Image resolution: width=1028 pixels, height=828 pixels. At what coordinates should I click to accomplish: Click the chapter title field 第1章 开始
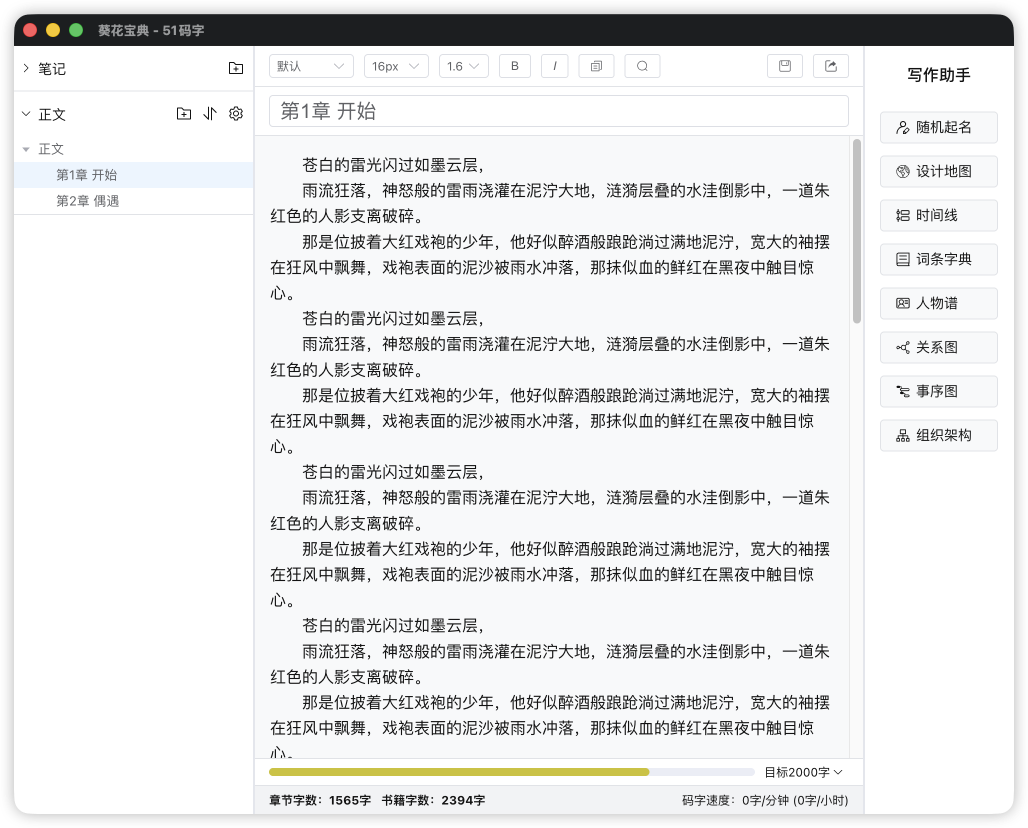(x=558, y=111)
